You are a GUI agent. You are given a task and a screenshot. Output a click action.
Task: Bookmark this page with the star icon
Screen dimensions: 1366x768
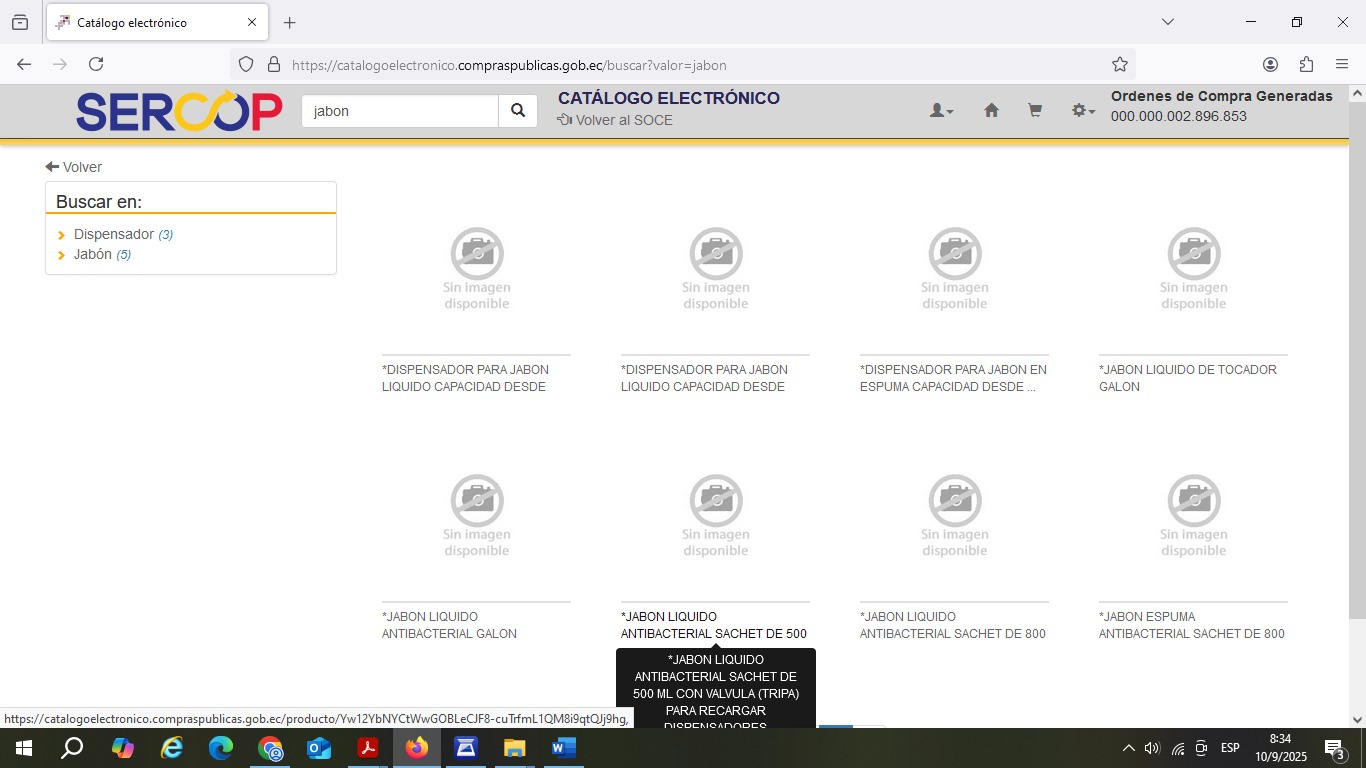1120,65
